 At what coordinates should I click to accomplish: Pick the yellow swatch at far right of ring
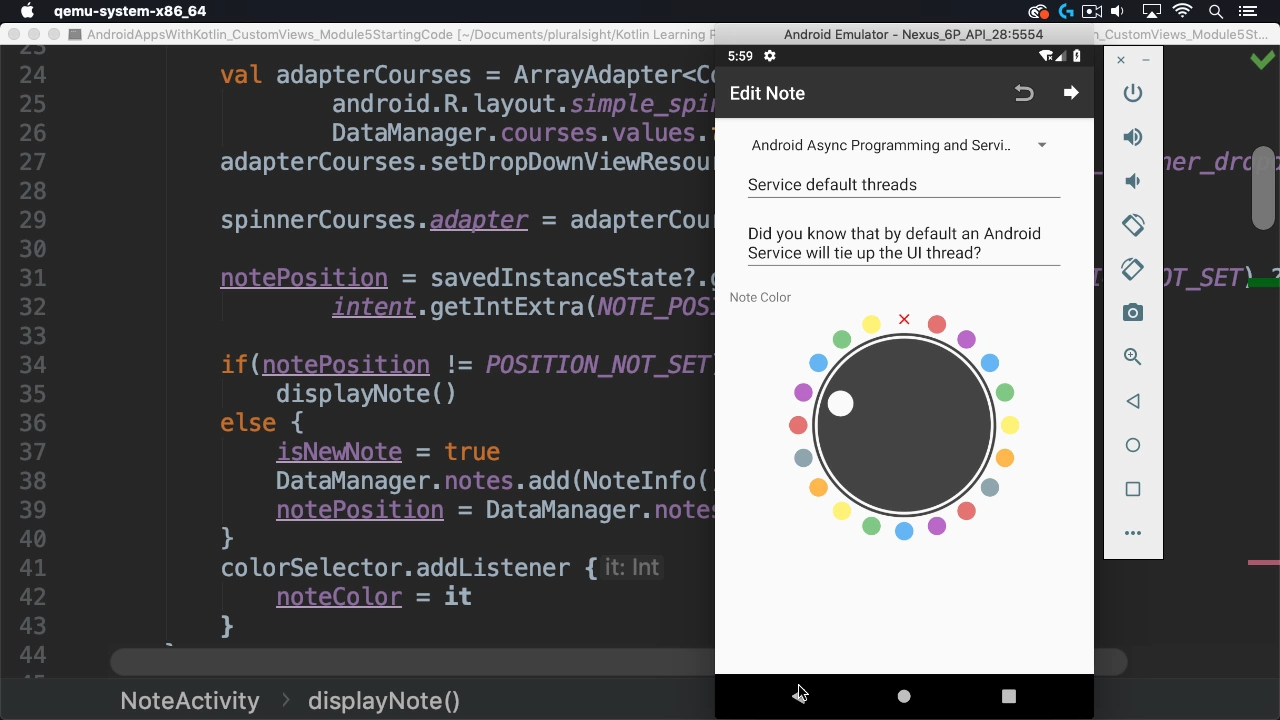point(1010,426)
